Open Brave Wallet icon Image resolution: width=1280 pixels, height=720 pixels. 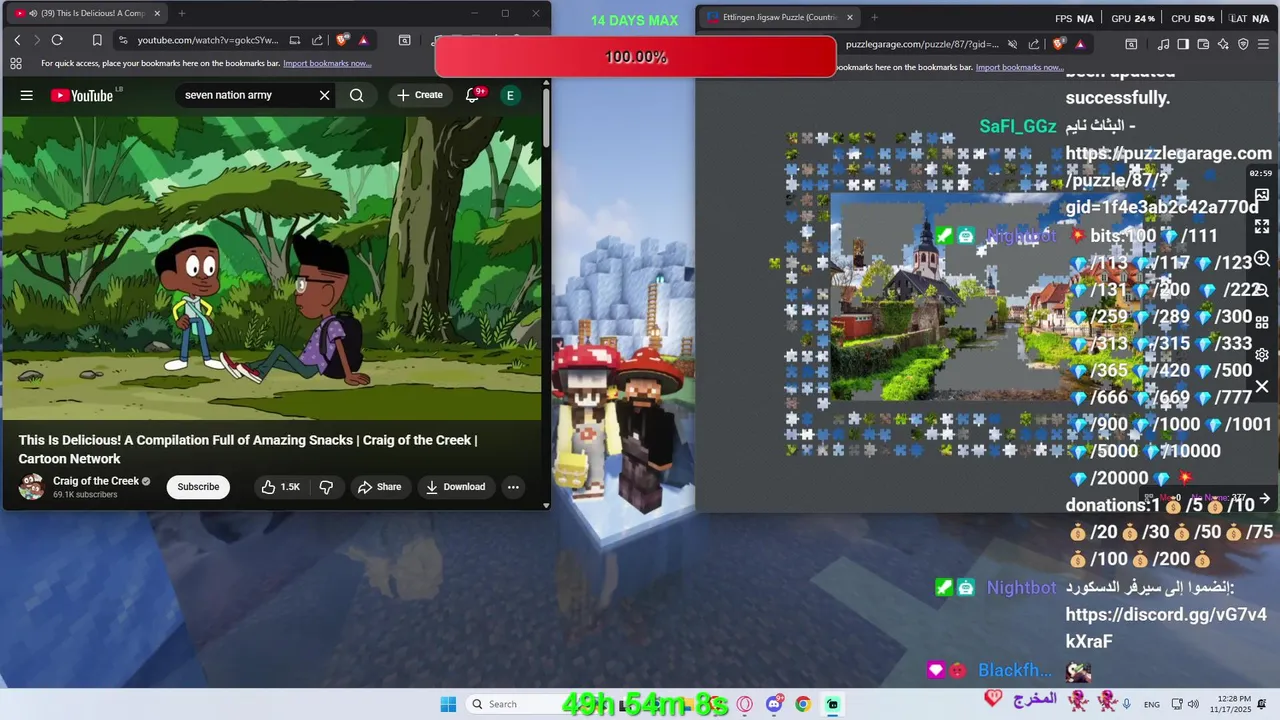[x=1203, y=44]
